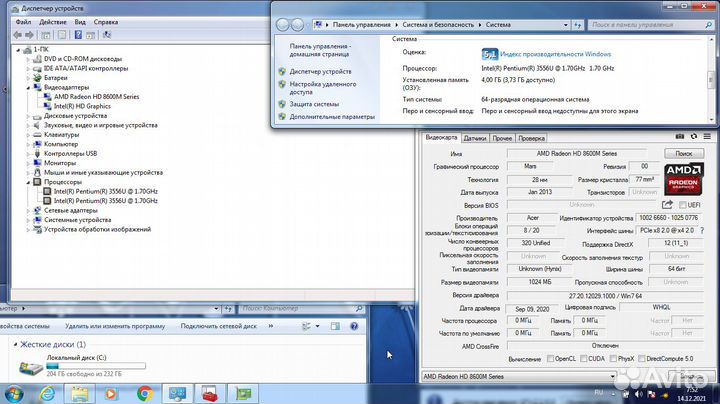The height and width of the screenshot is (404, 720).
Task: Click Forward arrow in Device Manager toolbar
Action: [29, 35]
